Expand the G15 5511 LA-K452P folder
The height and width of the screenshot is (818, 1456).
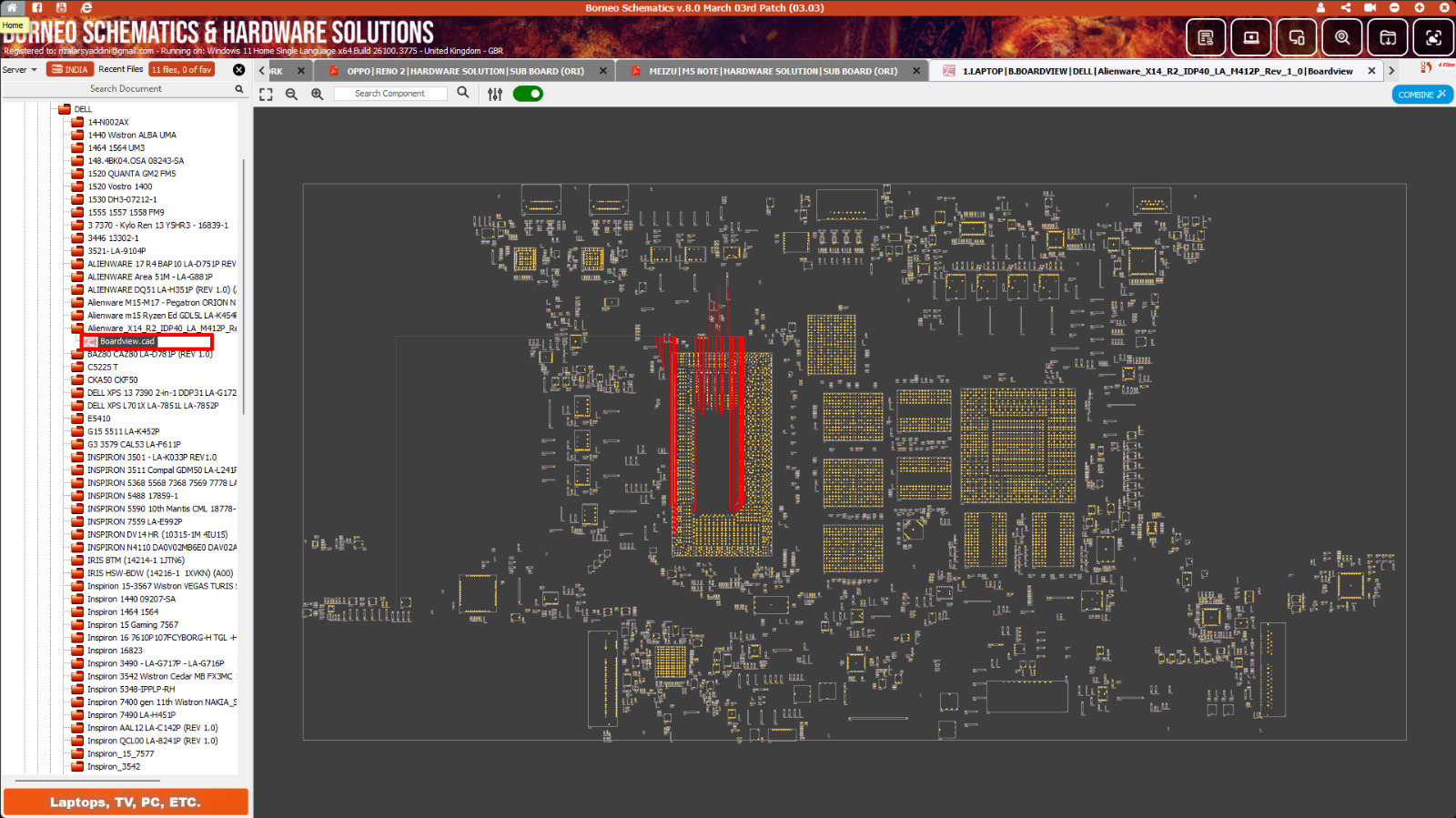(x=77, y=431)
